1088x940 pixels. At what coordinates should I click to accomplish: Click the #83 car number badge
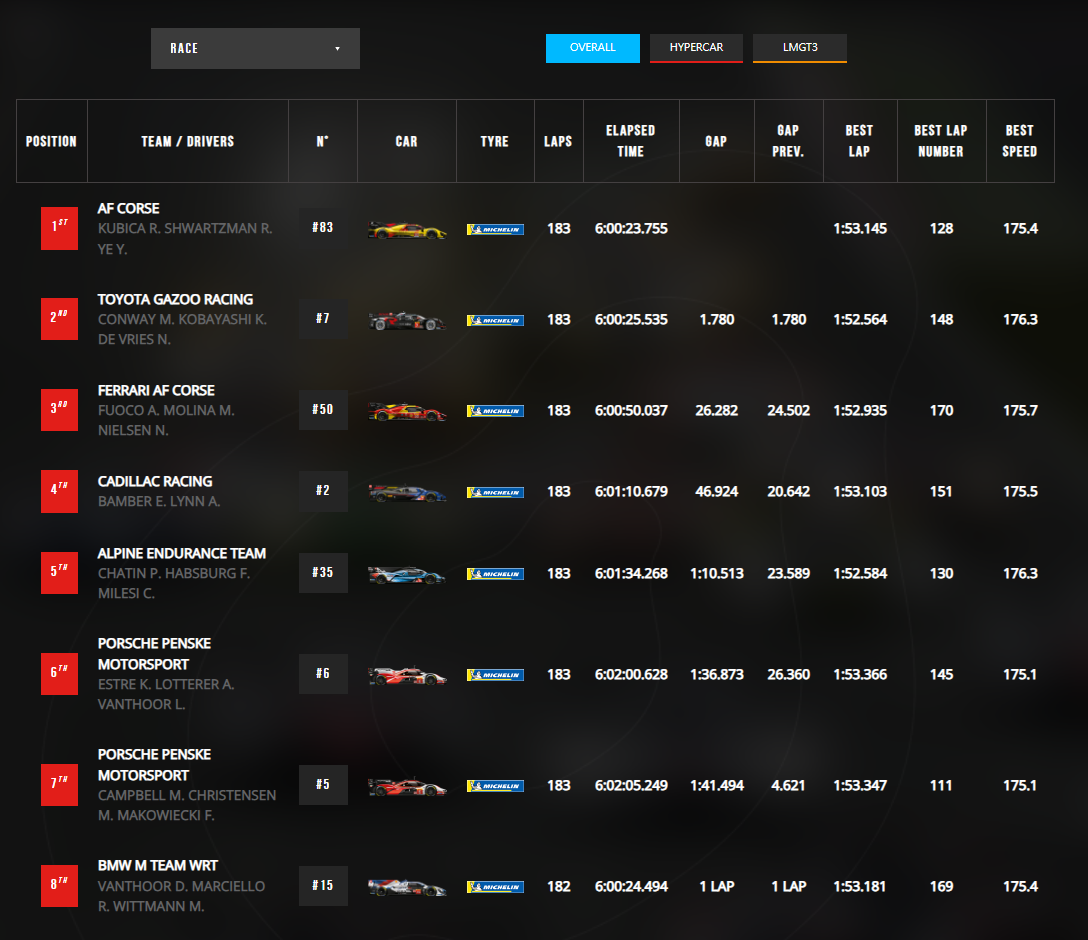pos(323,228)
